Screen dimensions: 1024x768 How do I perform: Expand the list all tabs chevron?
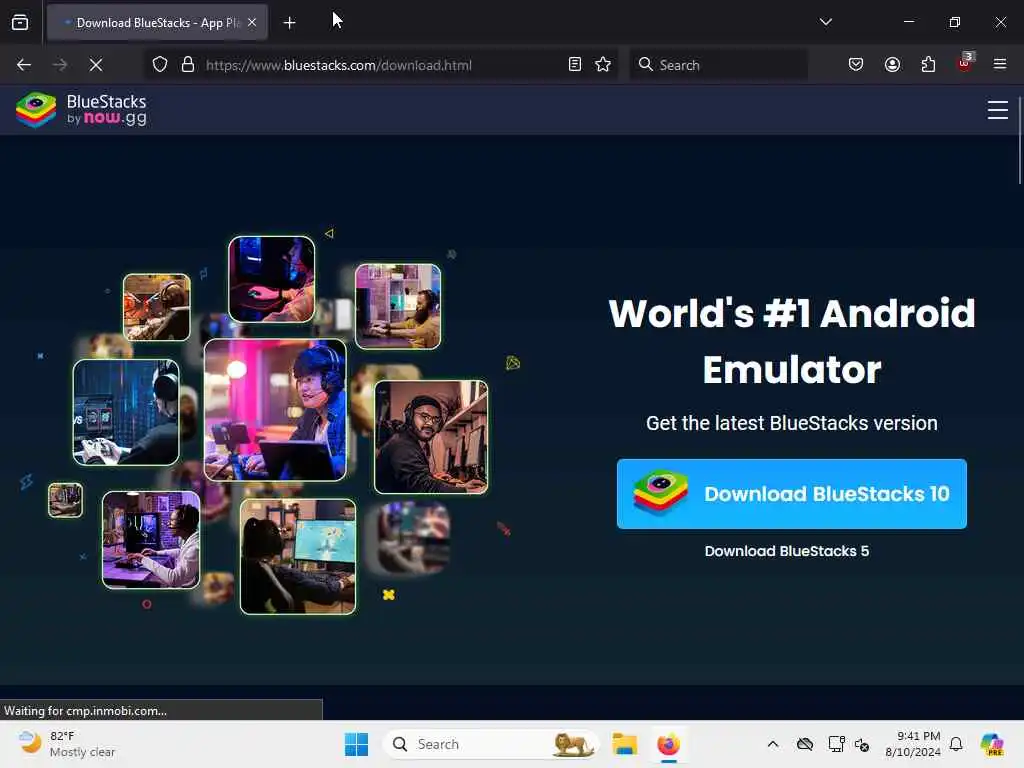coord(825,22)
